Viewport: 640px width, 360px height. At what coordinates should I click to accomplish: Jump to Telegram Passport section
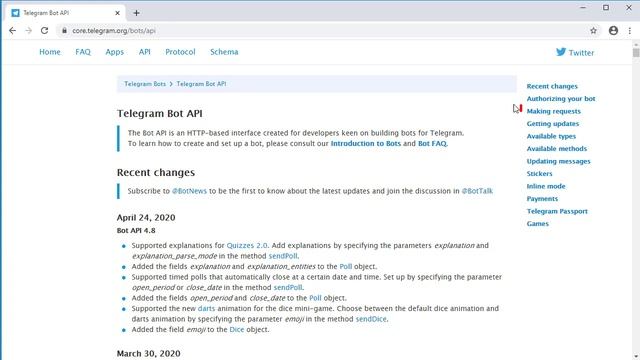click(557, 211)
